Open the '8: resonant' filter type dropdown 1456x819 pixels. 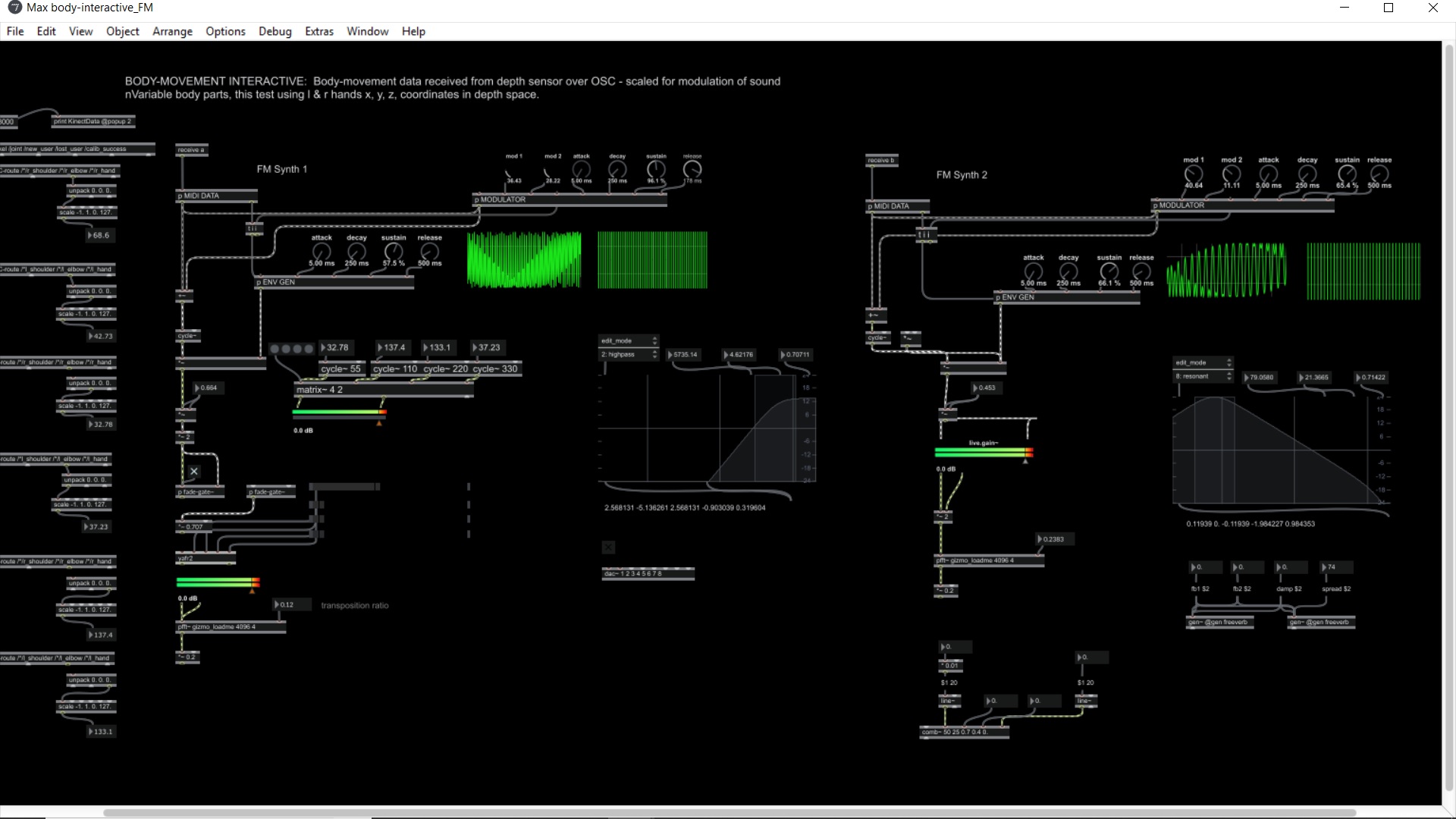pos(1203,377)
